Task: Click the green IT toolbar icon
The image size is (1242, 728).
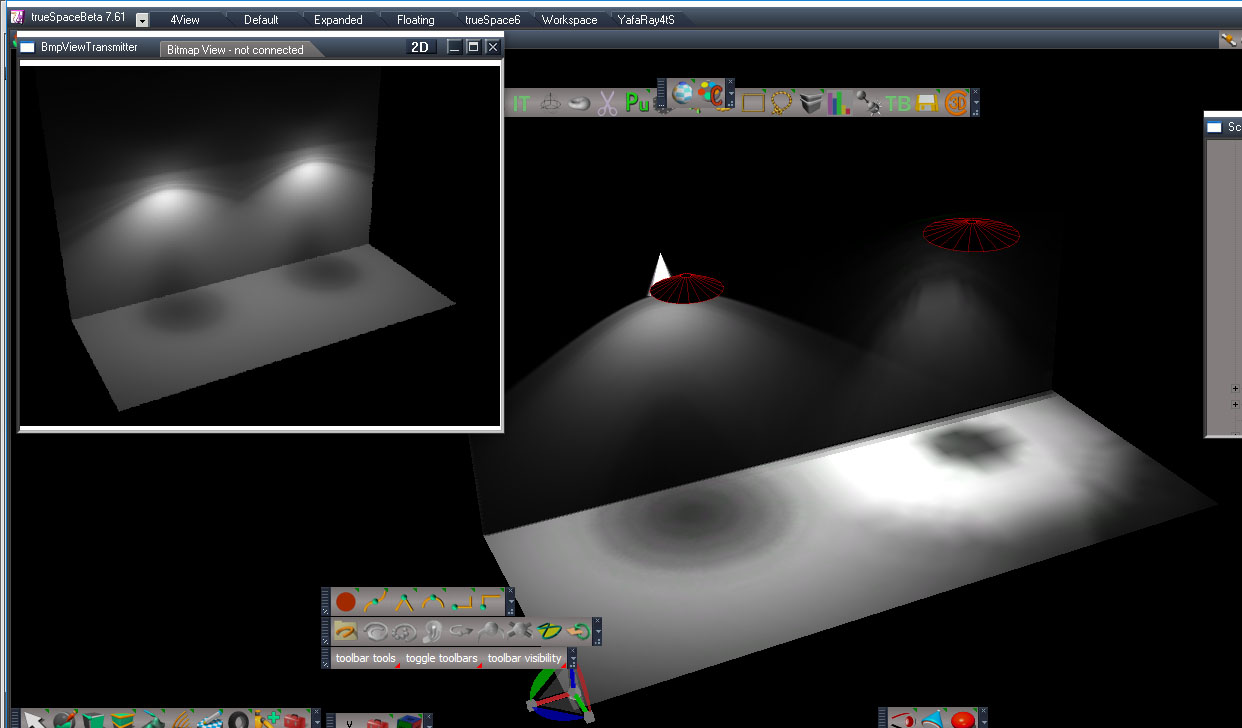Action: [x=521, y=102]
